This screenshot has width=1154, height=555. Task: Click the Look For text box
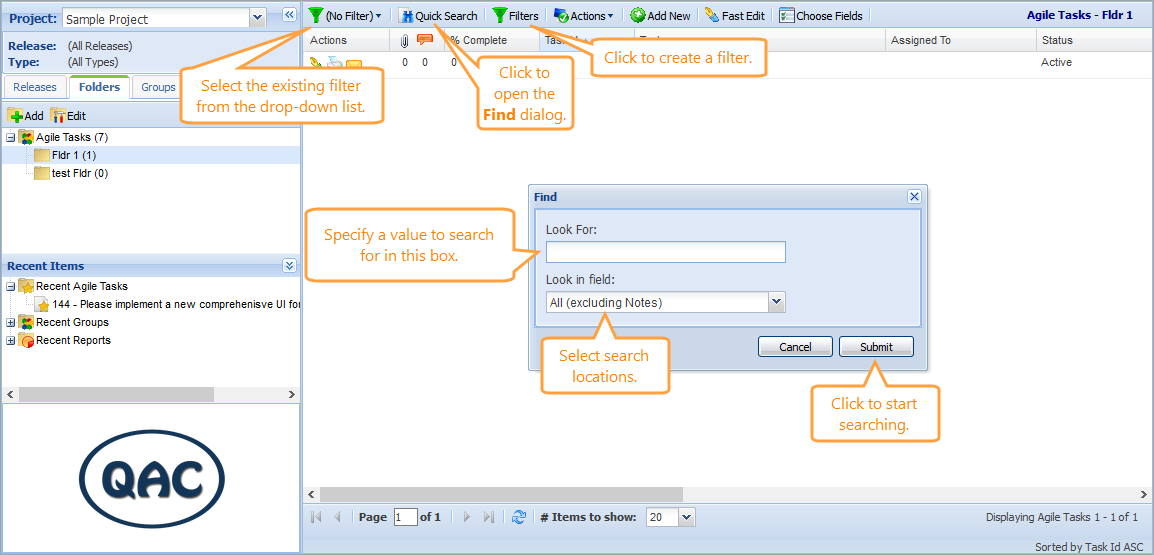[665, 252]
